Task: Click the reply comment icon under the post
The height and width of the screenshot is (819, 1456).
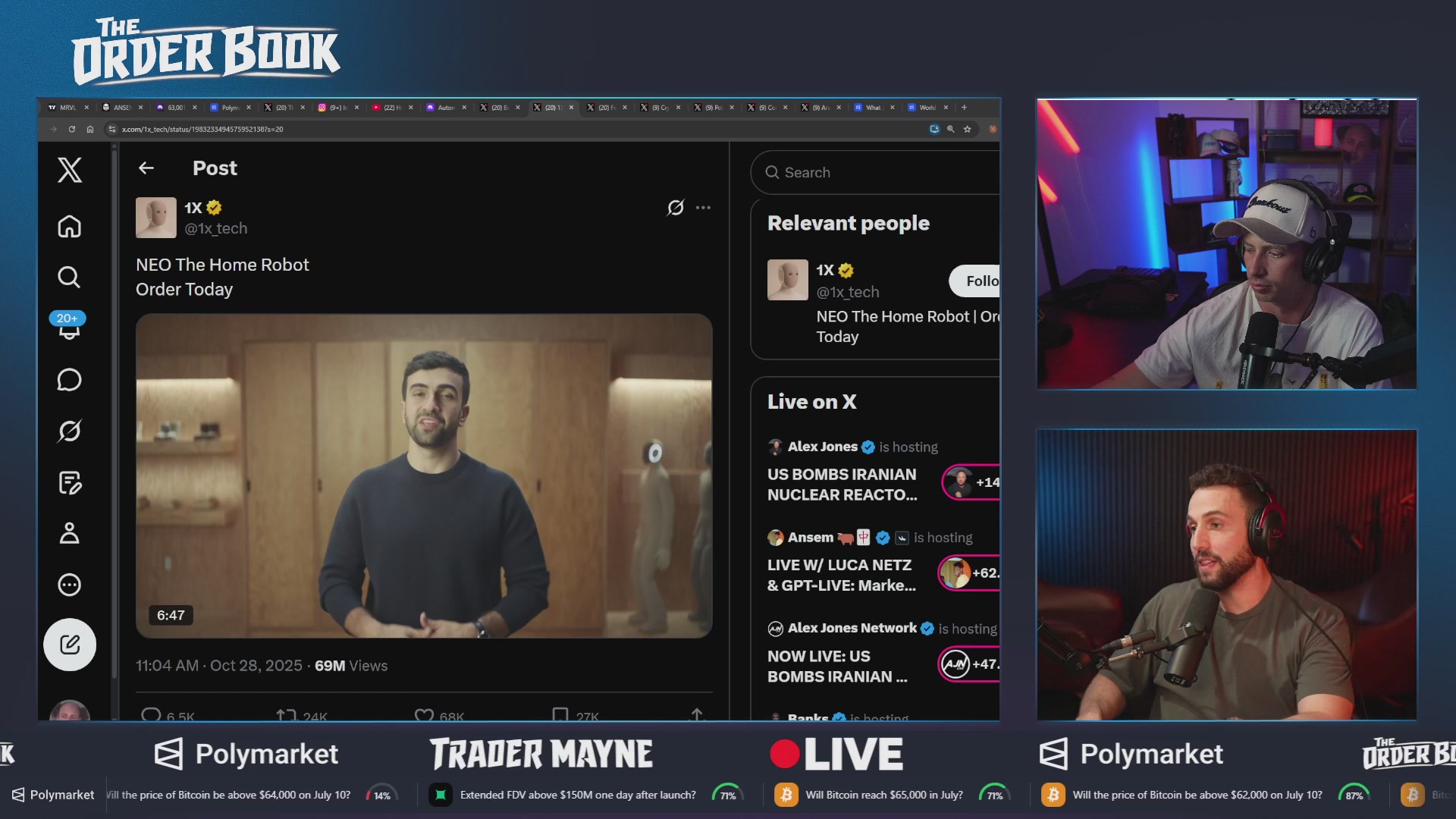Action: click(151, 714)
